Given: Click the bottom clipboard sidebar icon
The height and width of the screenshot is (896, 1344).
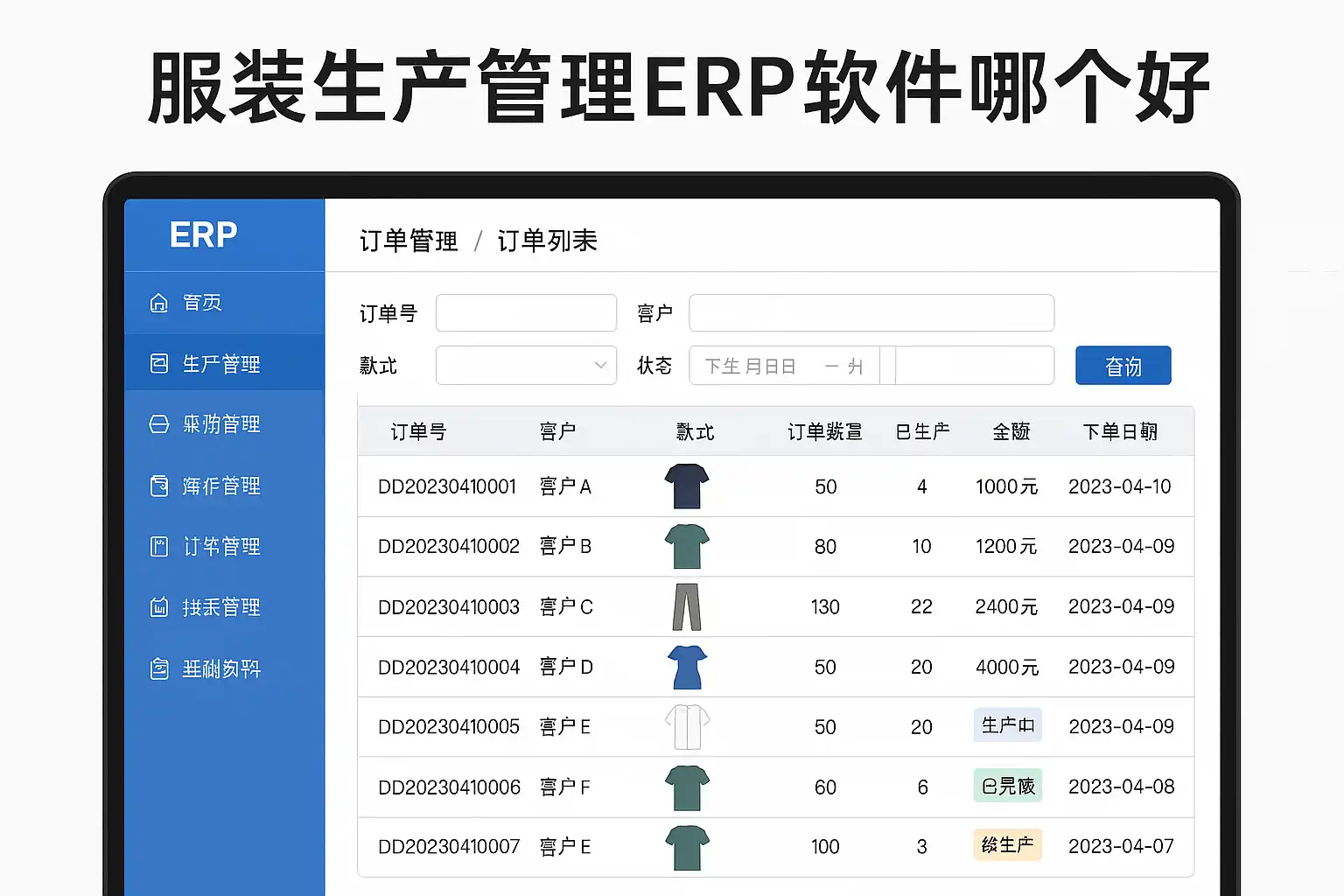Looking at the screenshot, I should (x=158, y=668).
